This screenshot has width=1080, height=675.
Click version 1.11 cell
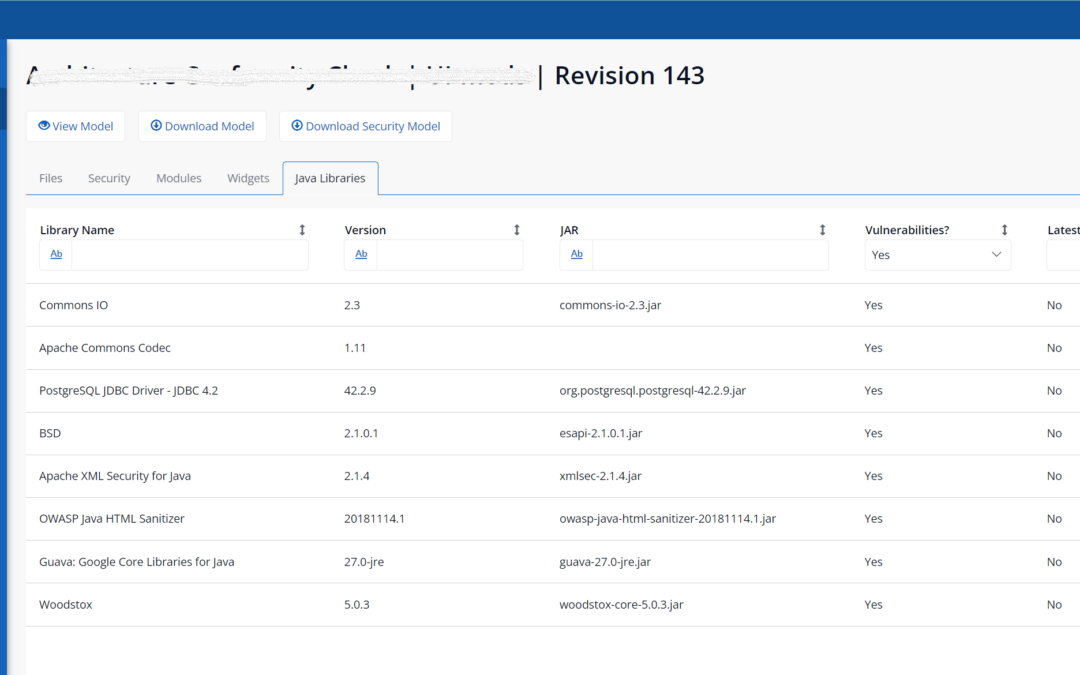pyautogui.click(x=355, y=348)
